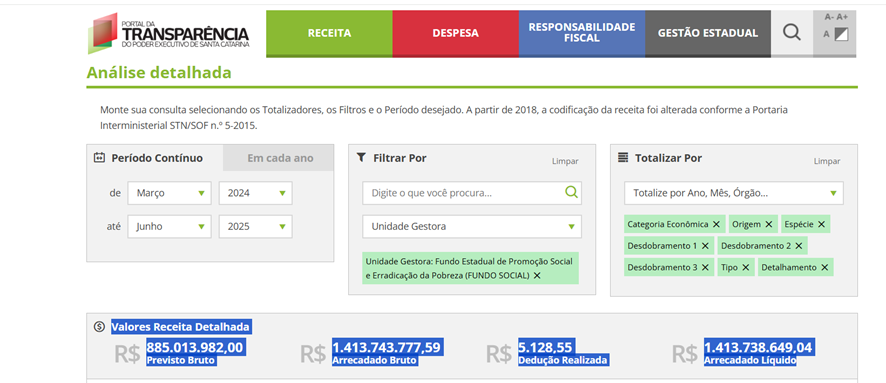Decrease font size with A- control
The height and width of the screenshot is (383, 886).
coord(829,17)
